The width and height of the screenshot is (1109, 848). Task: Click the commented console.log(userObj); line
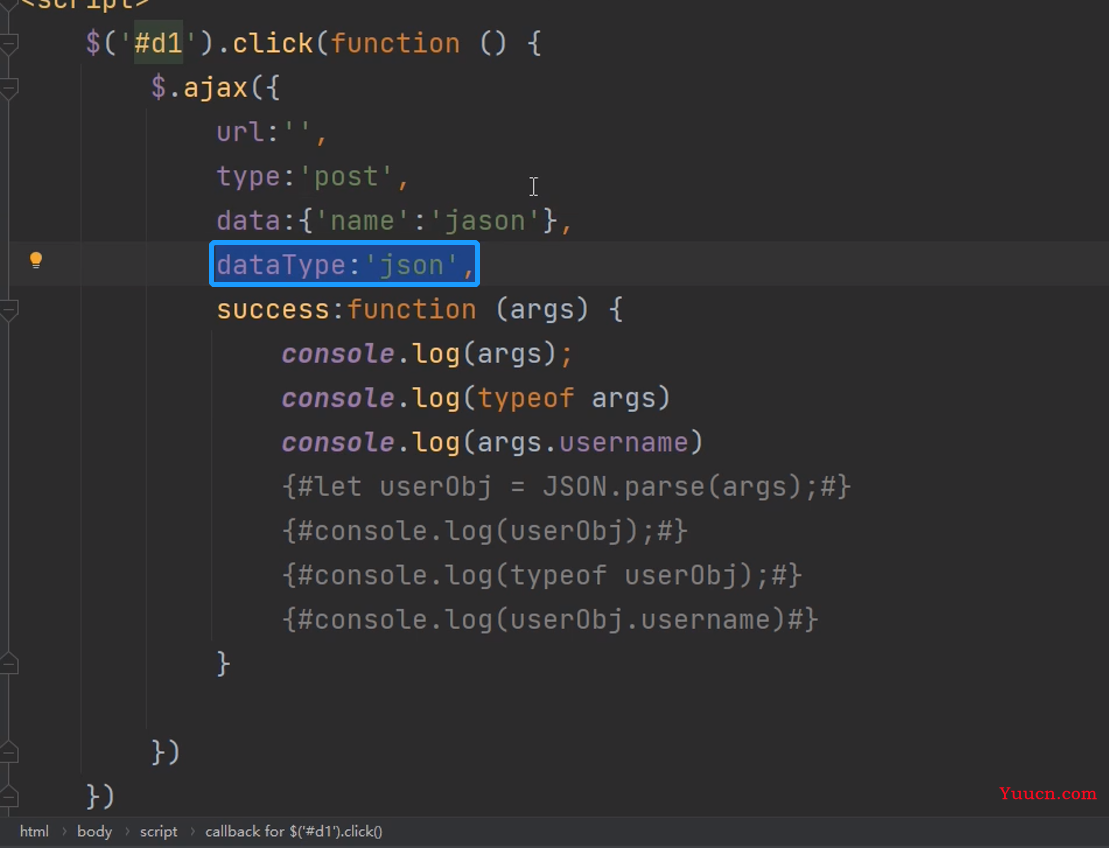click(x=484, y=531)
